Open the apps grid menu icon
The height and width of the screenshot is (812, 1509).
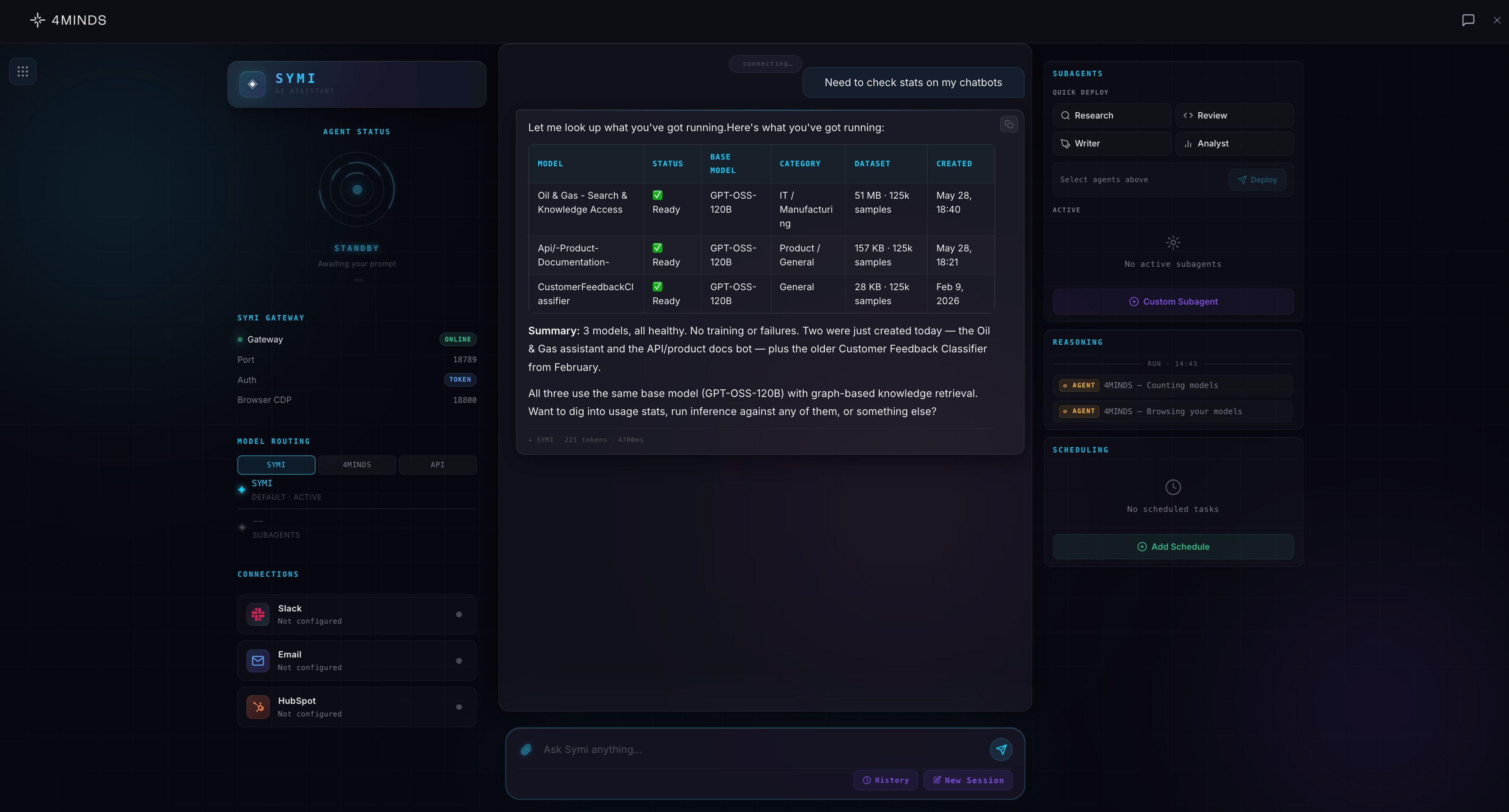pos(23,72)
